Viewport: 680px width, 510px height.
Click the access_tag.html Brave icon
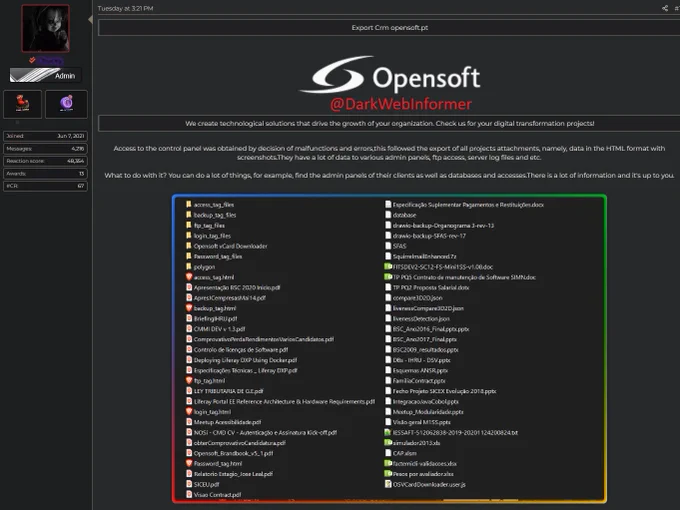coord(189,277)
